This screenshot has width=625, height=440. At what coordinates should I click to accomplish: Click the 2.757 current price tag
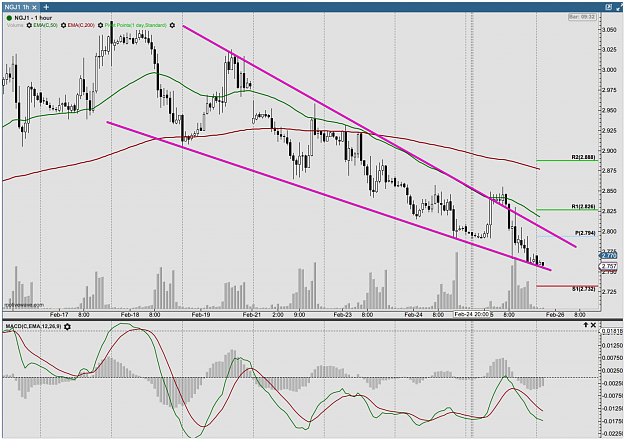608,266
